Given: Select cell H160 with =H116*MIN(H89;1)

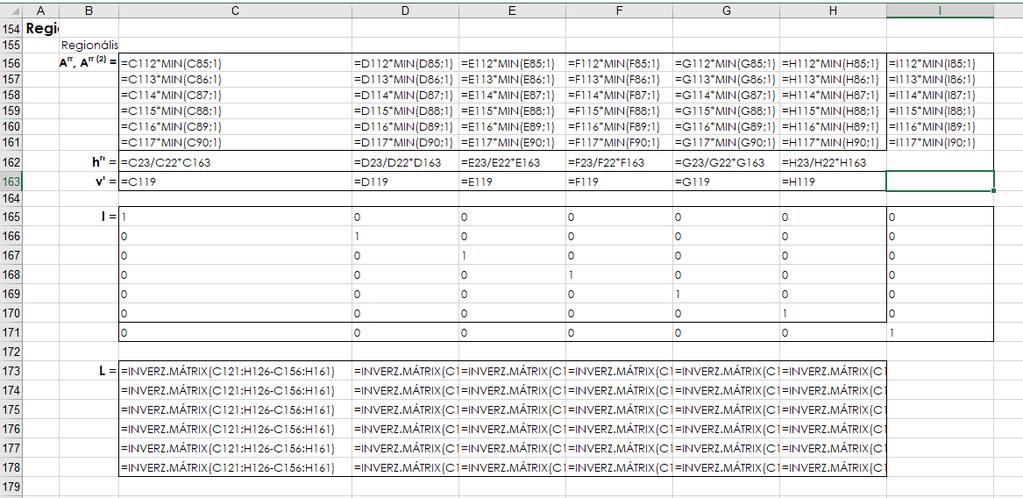Looking at the screenshot, I should [832, 126].
